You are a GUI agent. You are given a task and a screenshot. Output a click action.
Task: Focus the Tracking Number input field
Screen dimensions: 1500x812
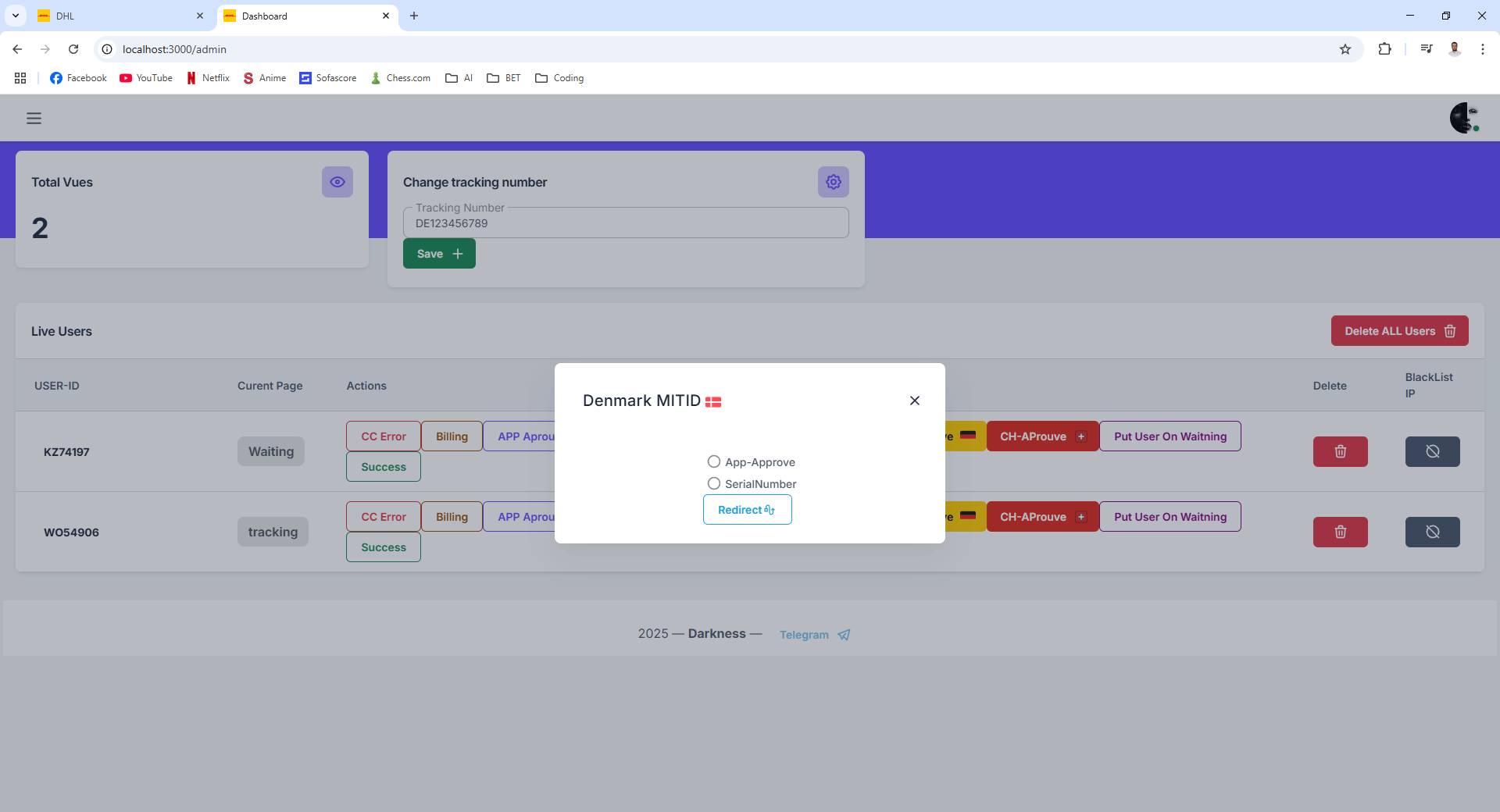[626, 223]
